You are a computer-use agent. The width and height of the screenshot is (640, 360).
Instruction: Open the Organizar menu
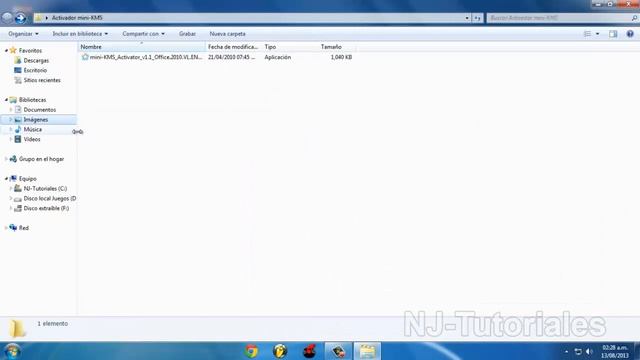click(23, 34)
